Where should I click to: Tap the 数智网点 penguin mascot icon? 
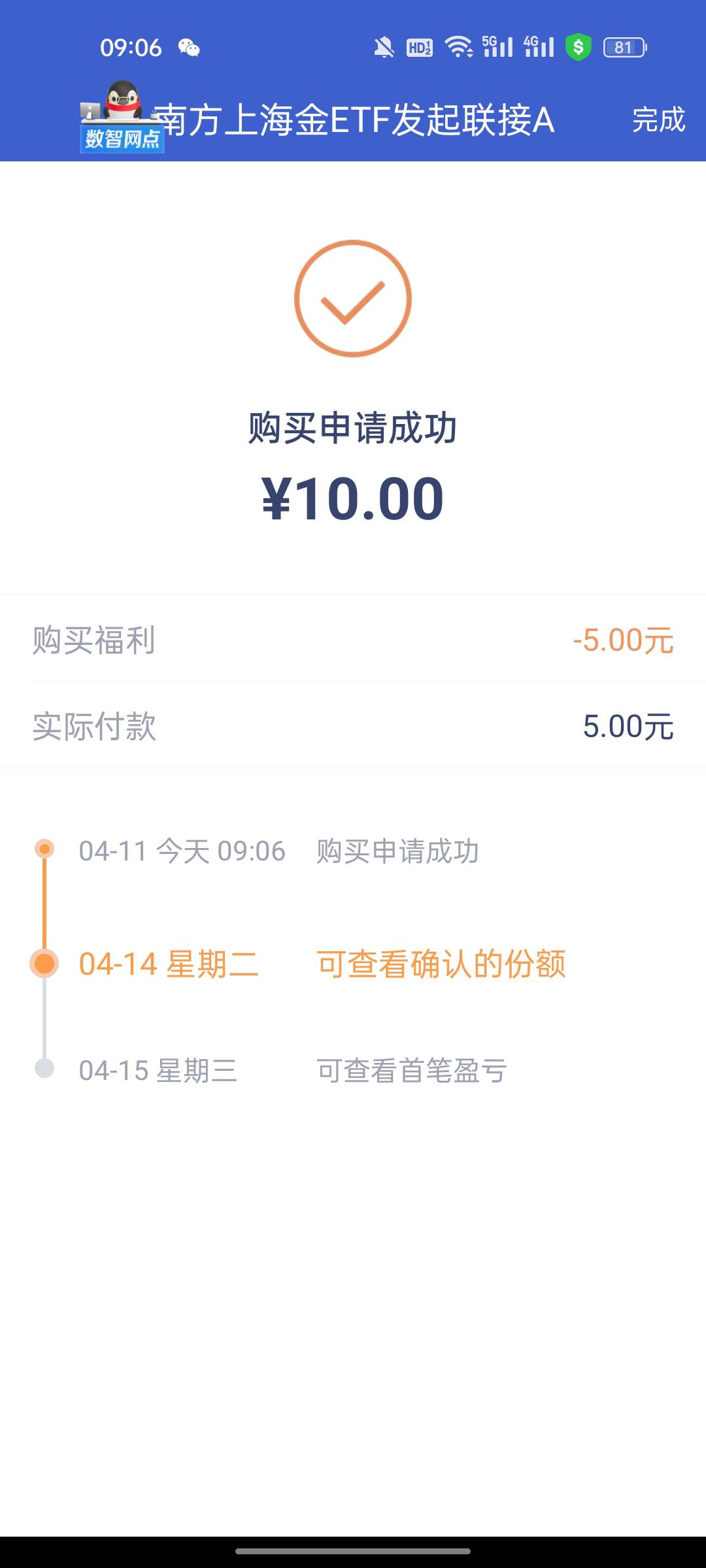click(122, 118)
